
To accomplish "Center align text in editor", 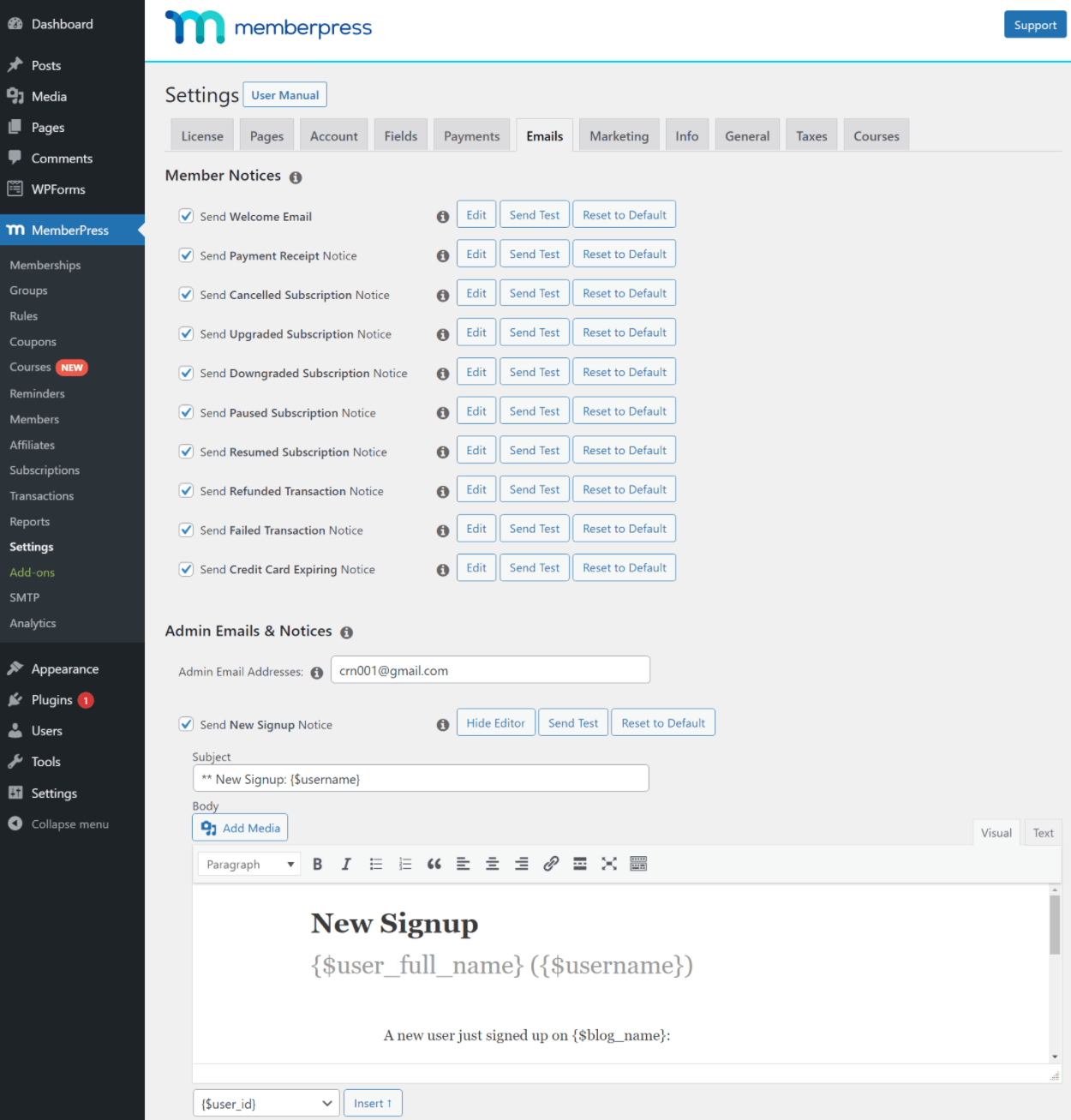I will pos(493,864).
